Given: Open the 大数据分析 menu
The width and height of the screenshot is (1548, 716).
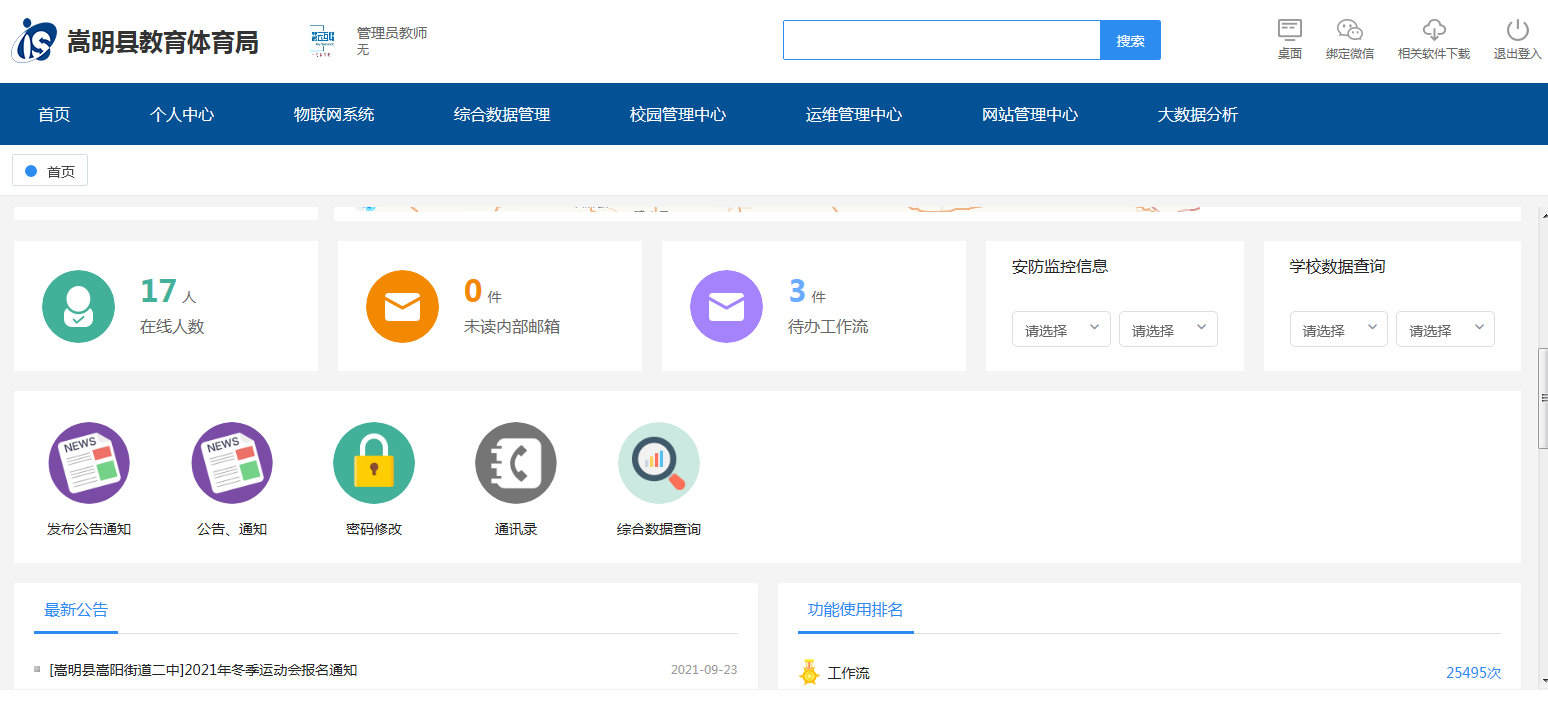Looking at the screenshot, I should click(x=1198, y=114).
